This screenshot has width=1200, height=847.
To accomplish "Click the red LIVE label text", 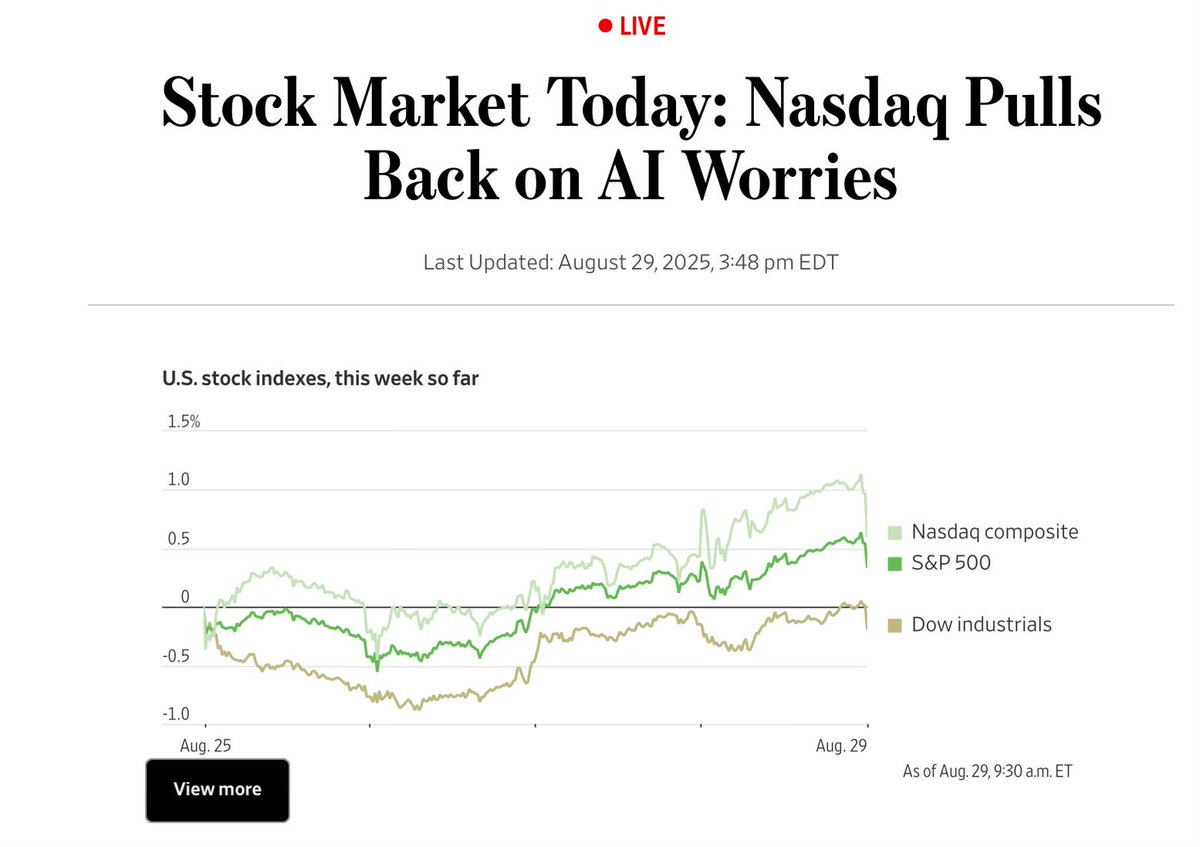I will (x=642, y=26).
